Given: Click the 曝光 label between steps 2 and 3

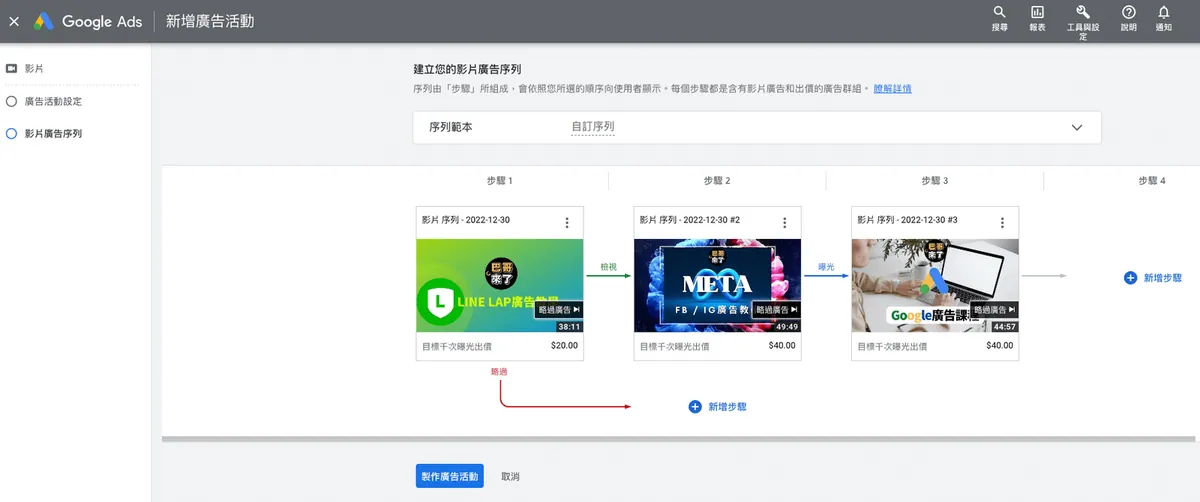Looking at the screenshot, I should [826, 267].
